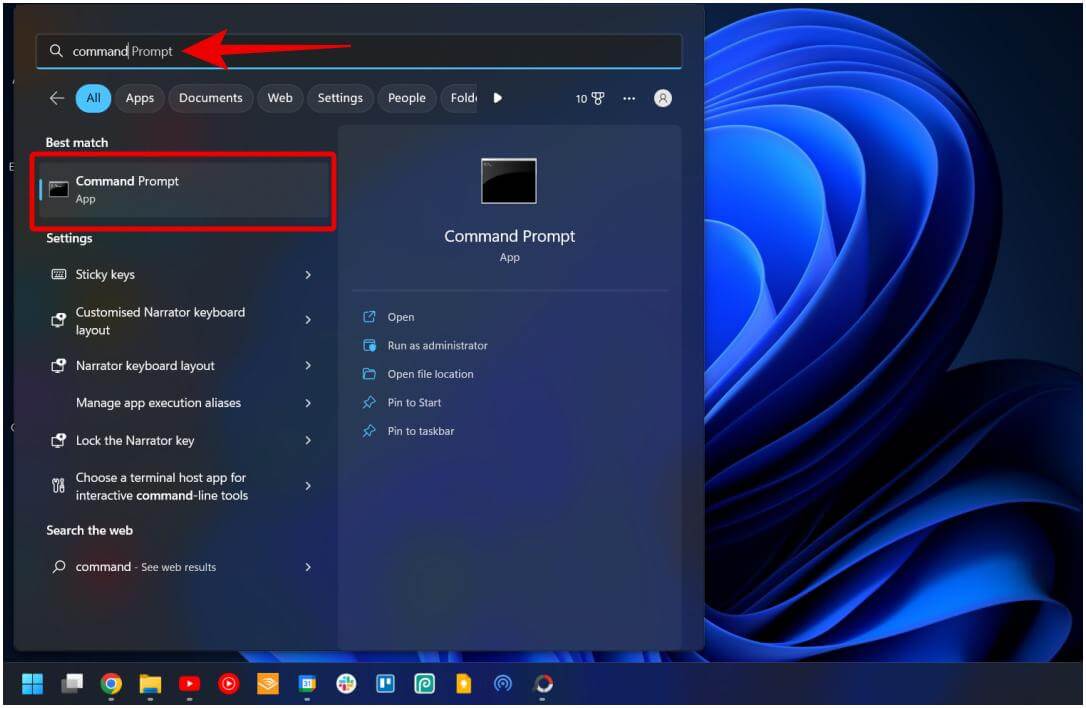This screenshot has width=1086, height=708.
Task: Open Google Keep from the taskbar
Action: point(463,684)
